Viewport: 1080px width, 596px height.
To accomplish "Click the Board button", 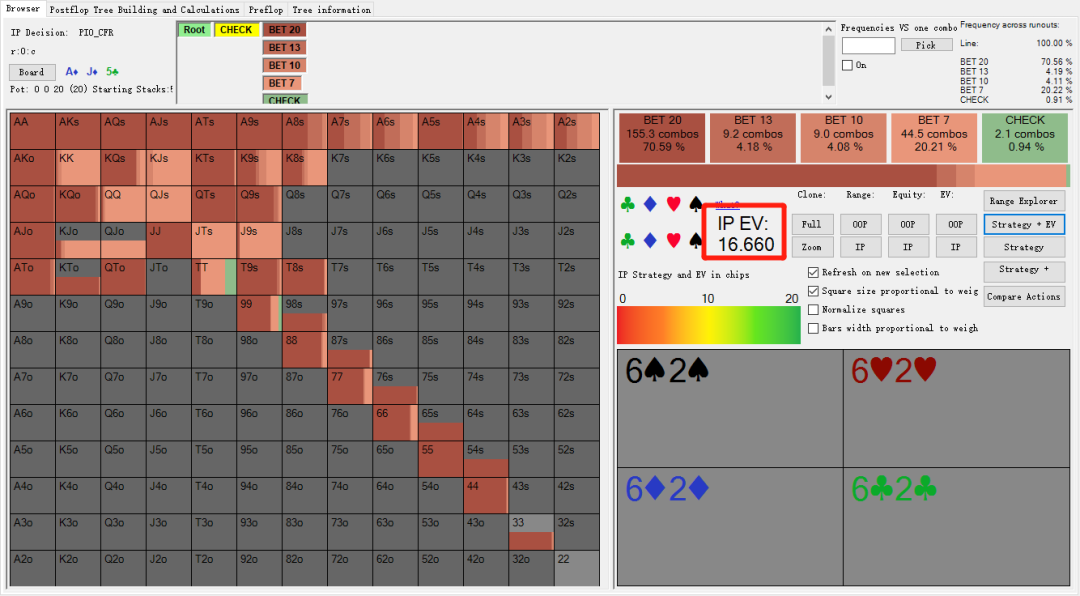I will tap(32, 72).
